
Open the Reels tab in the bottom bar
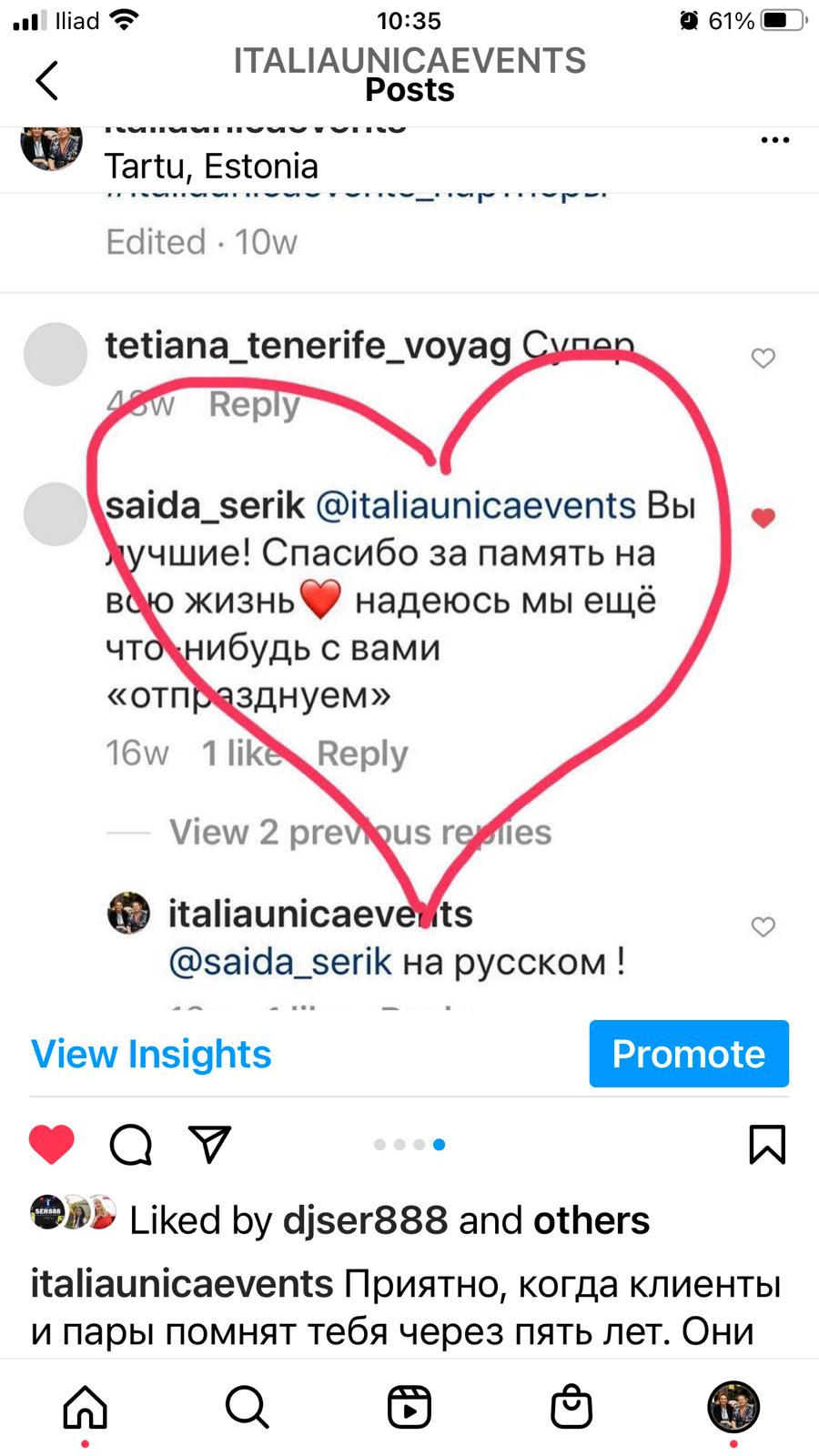409,1407
